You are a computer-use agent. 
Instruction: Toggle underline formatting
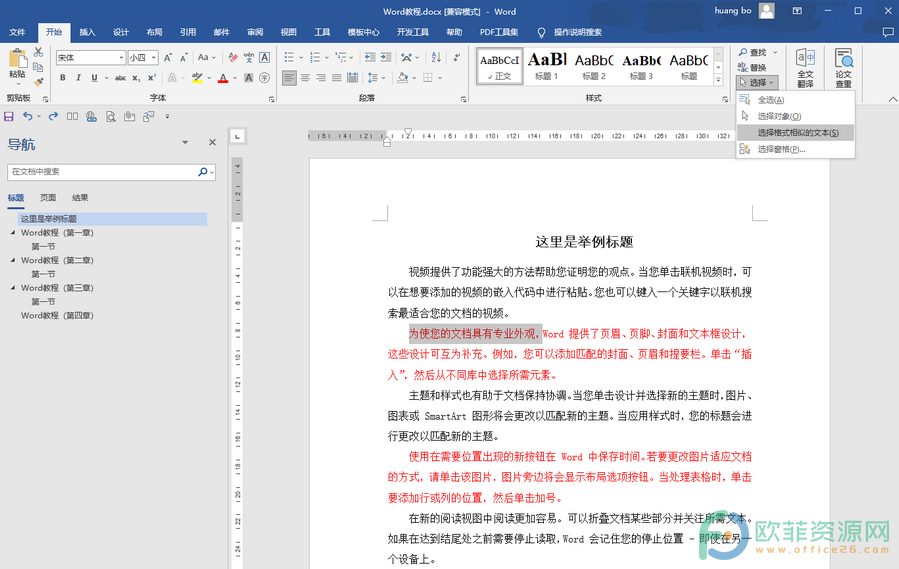94,77
